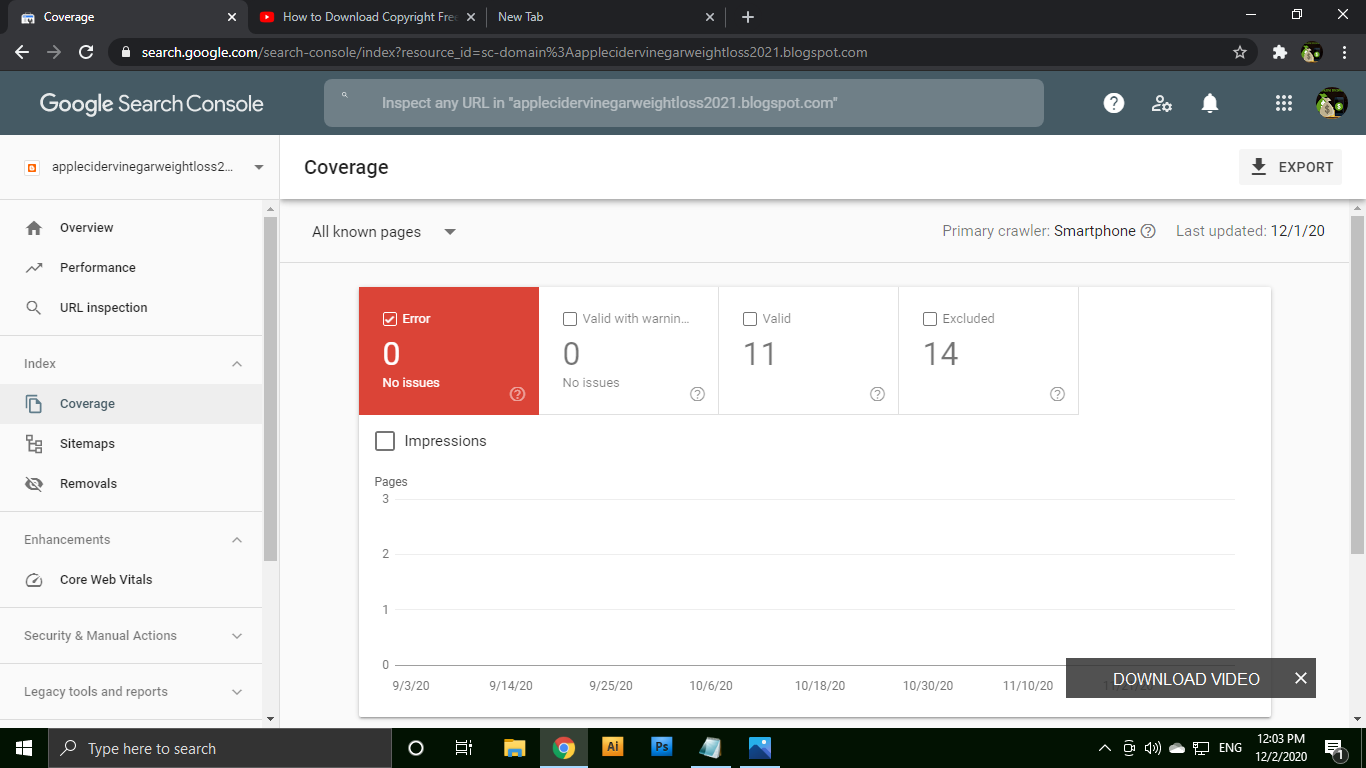Viewport: 1366px width, 768px height.
Task: Open the Search Console help icon
Action: click(x=1113, y=102)
